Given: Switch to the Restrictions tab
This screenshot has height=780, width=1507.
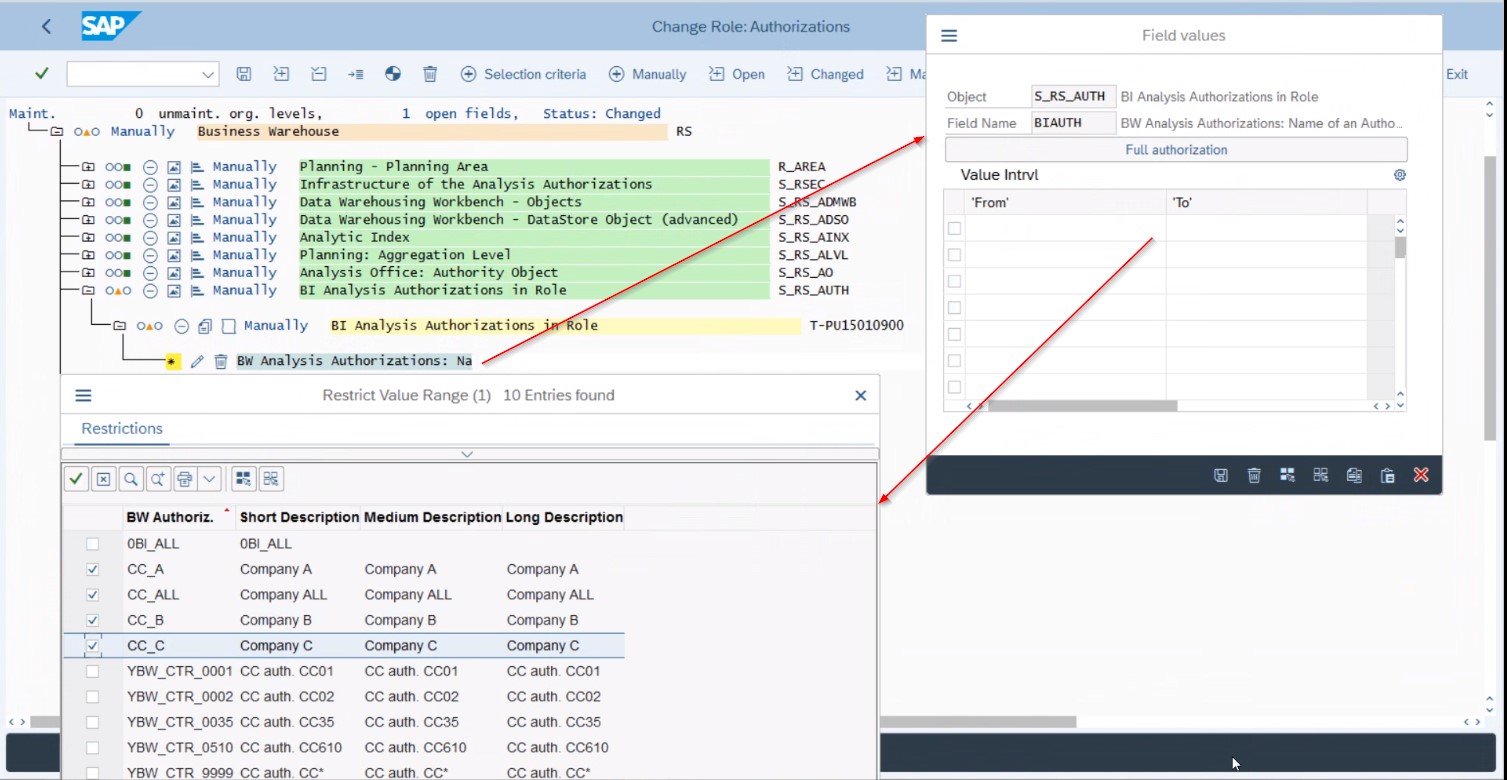Looking at the screenshot, I should pos(120,428).
